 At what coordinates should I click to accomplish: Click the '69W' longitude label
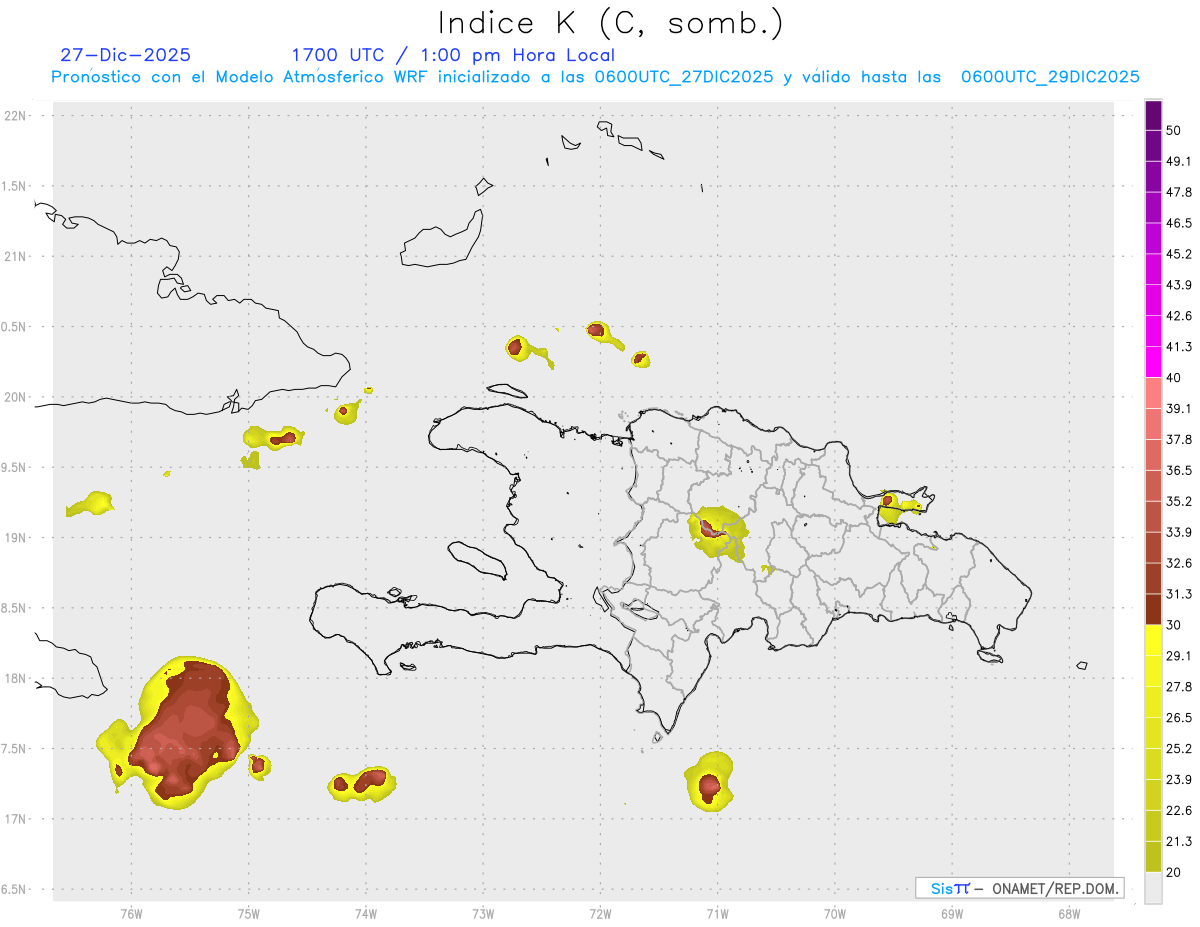tap(952, 914)
